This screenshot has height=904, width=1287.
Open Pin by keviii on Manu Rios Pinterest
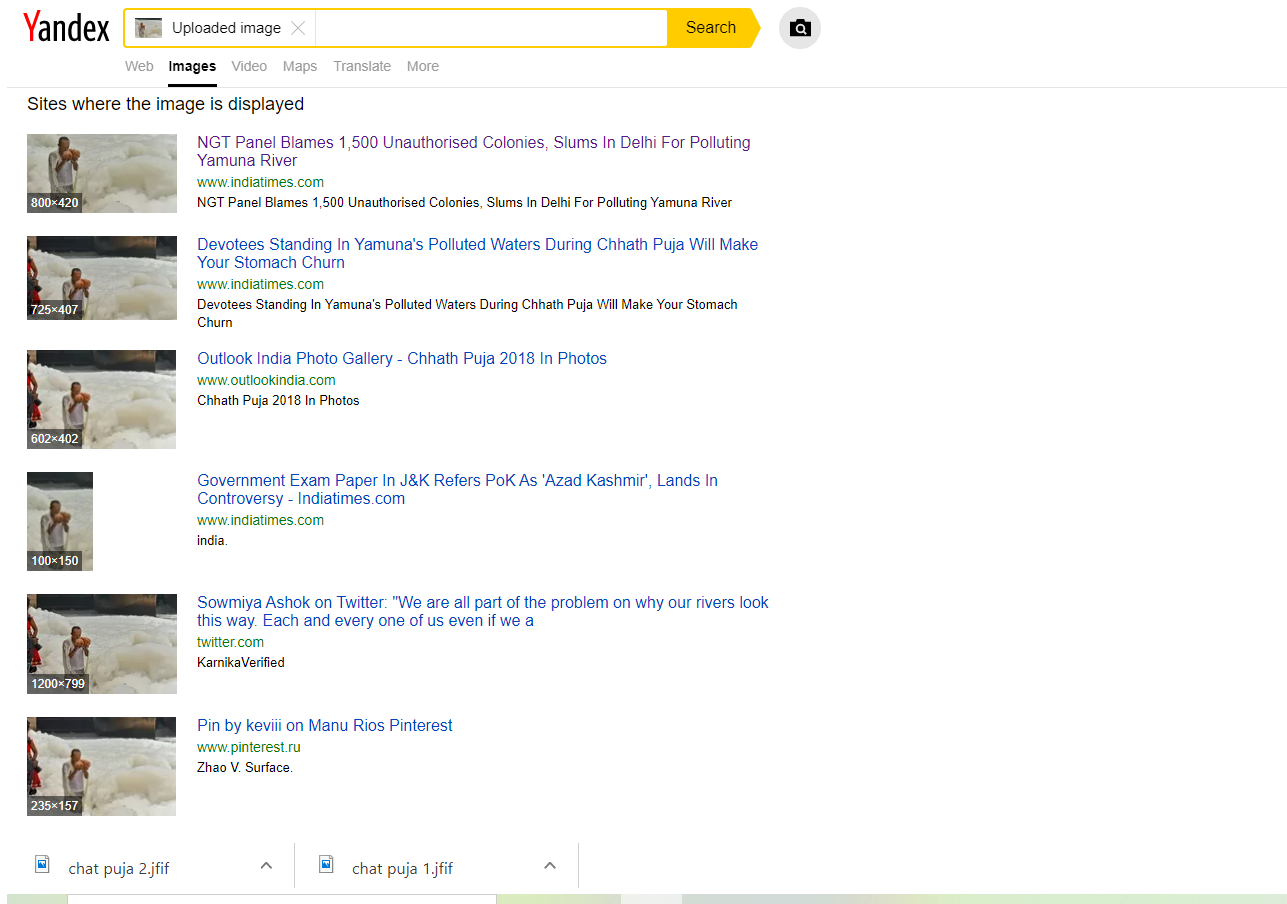325,725
